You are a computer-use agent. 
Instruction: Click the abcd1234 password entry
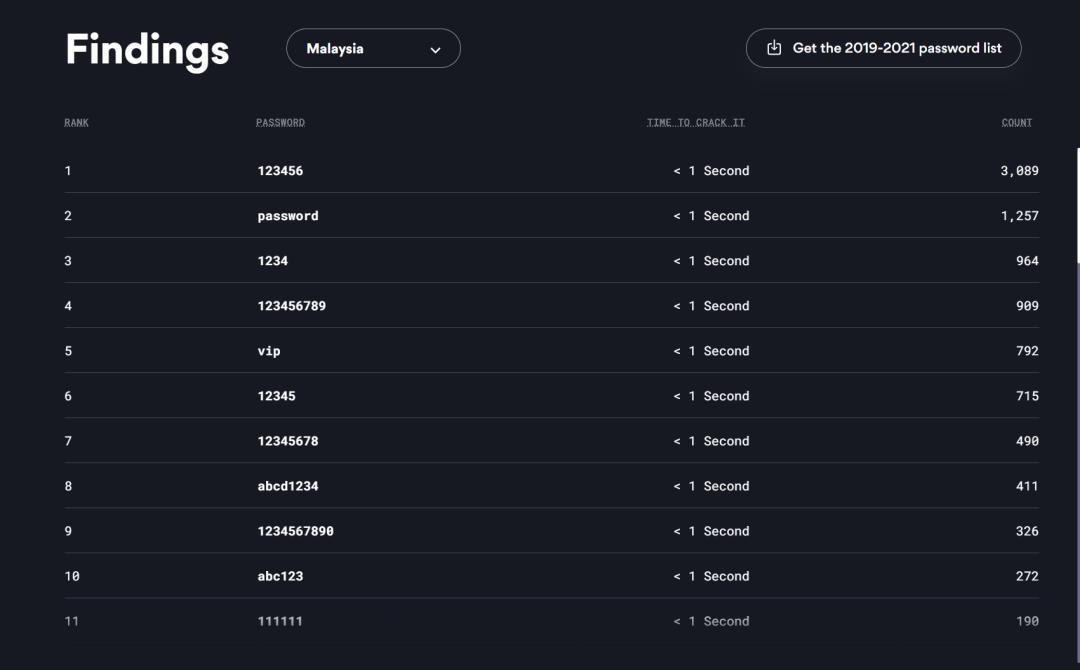pos(288,486)
